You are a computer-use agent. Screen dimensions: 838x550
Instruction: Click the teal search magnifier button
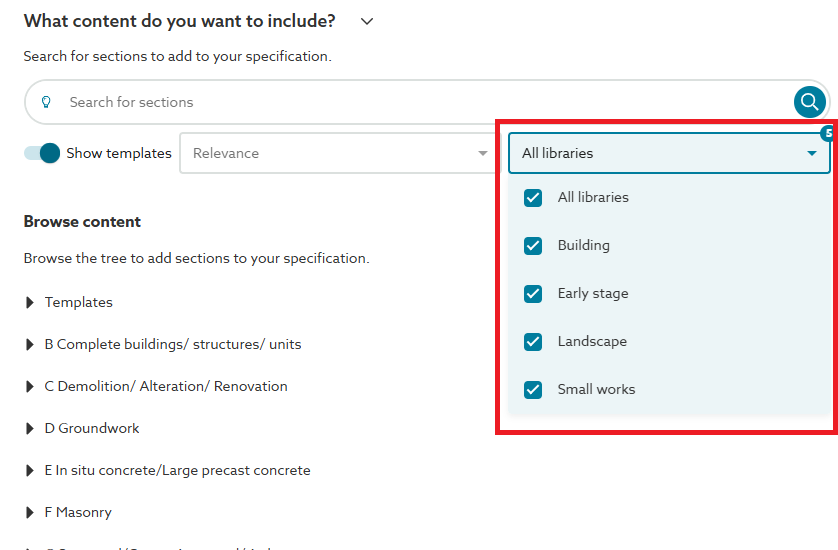tap(810, 102)
